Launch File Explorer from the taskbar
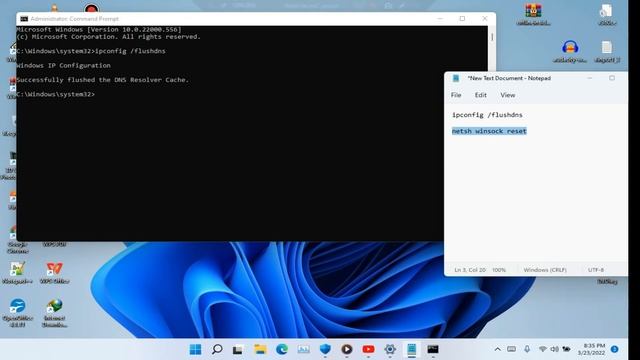 click(x=260, y=349)
